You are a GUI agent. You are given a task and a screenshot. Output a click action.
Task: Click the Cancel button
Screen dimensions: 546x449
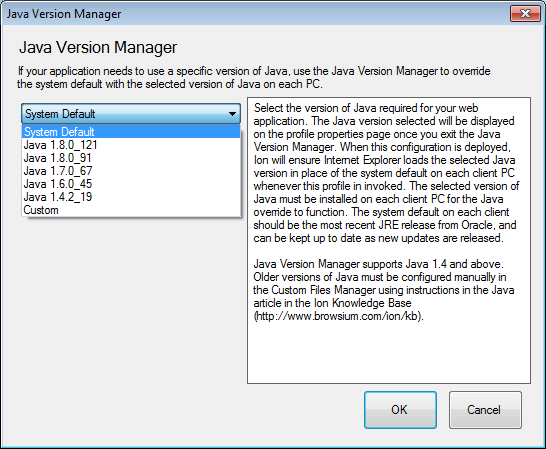click(x=485, y=410)
